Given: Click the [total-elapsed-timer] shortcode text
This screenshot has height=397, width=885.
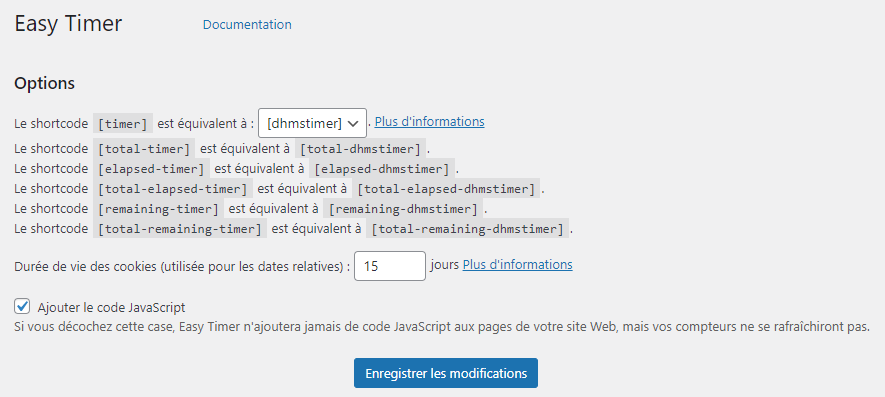Looking at the screenshot, I should 172,189.
